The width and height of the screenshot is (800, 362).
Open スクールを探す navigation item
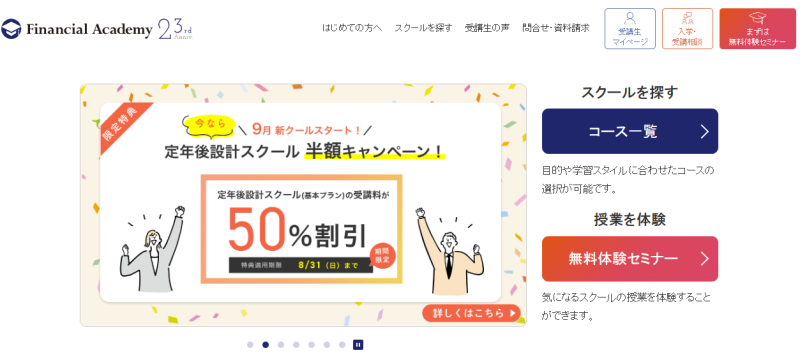tap(423, 28)
